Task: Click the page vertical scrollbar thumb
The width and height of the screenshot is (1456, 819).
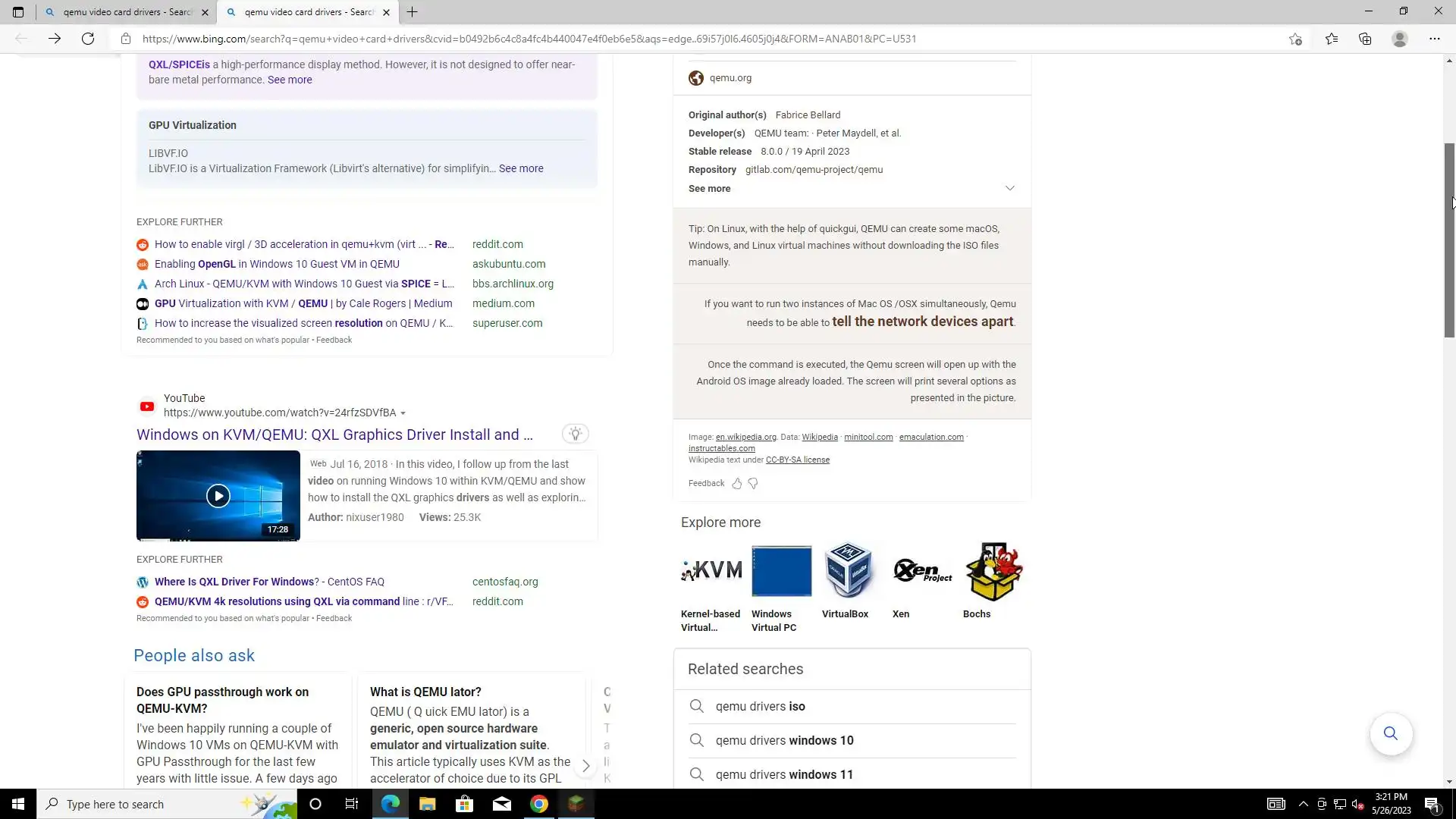Action: tap(1448, 239)
